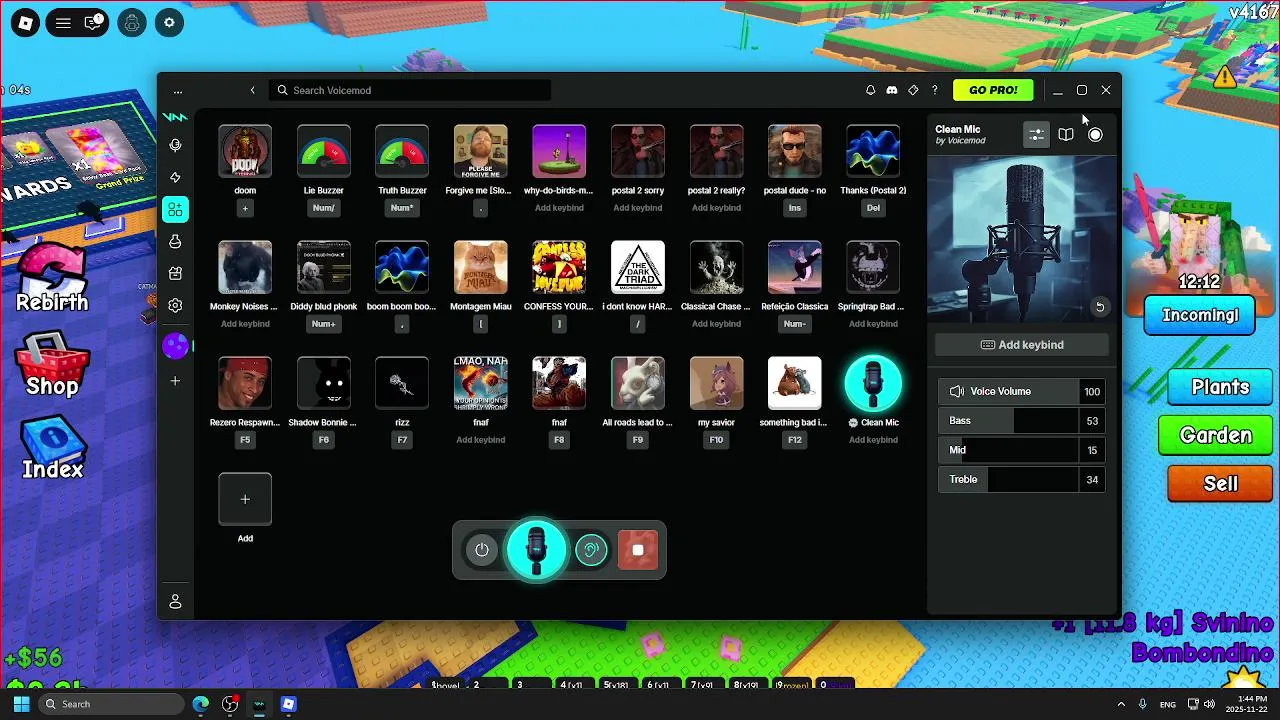Click Add keybind under Monkey Noises

pyautogui.click(x=245, y=324)
